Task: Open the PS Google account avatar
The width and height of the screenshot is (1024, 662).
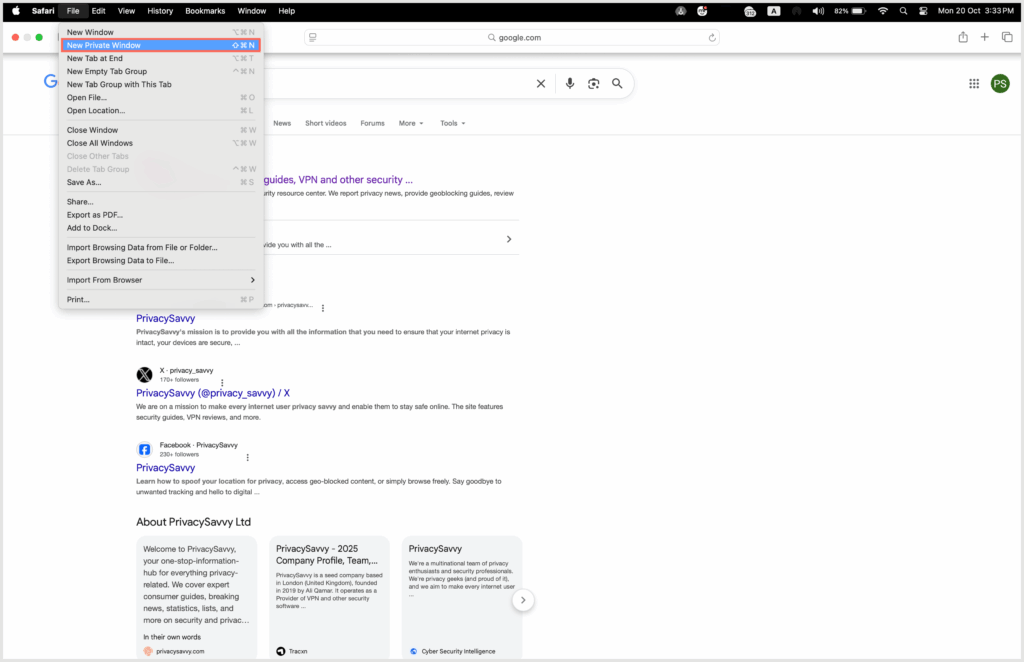Action: (1000, 84)
